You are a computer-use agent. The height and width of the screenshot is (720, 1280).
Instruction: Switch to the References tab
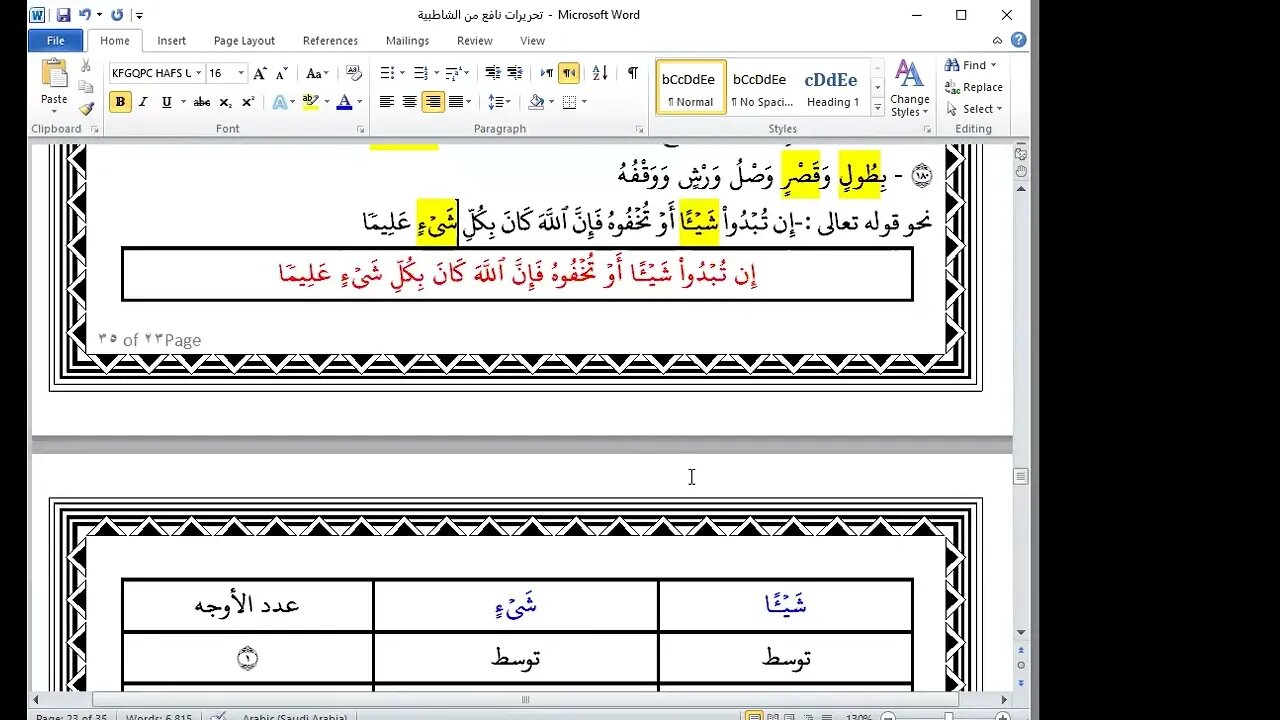pos(330,41)
